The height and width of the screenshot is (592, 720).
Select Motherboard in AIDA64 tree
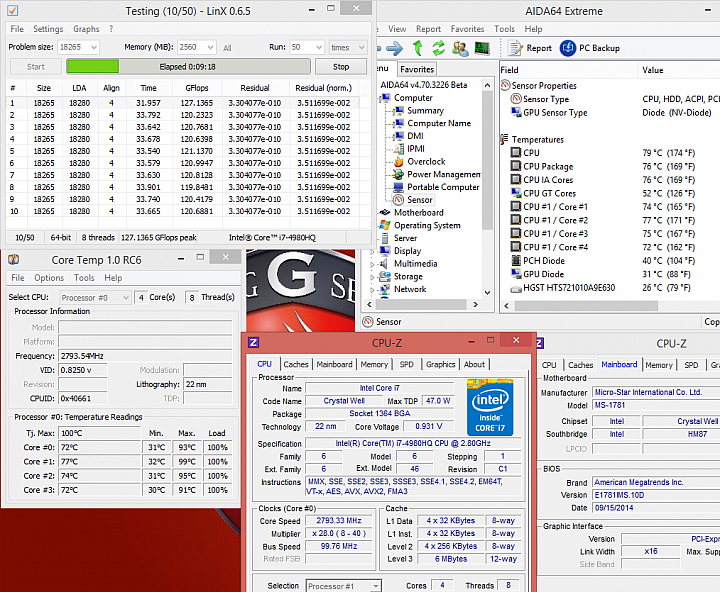[x=418, y=213]
